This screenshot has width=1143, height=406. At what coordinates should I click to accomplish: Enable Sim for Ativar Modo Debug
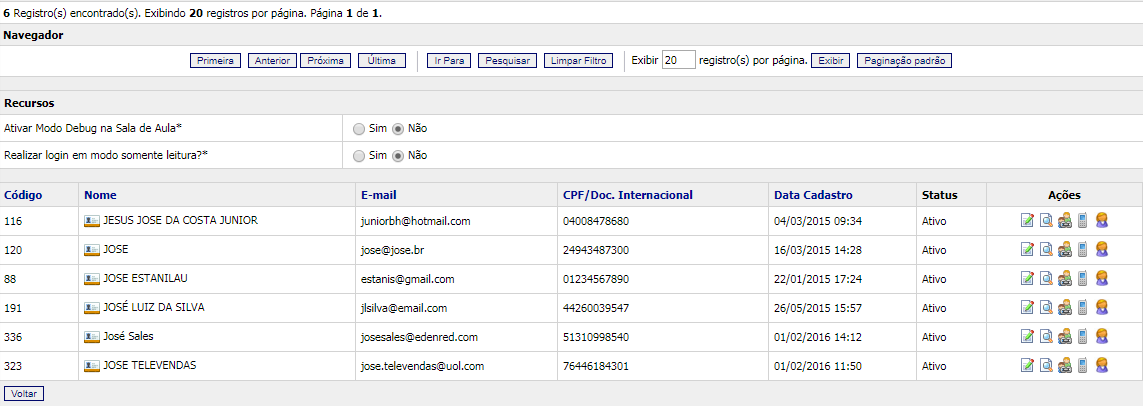pyautogui.click(x=358, y=128)
